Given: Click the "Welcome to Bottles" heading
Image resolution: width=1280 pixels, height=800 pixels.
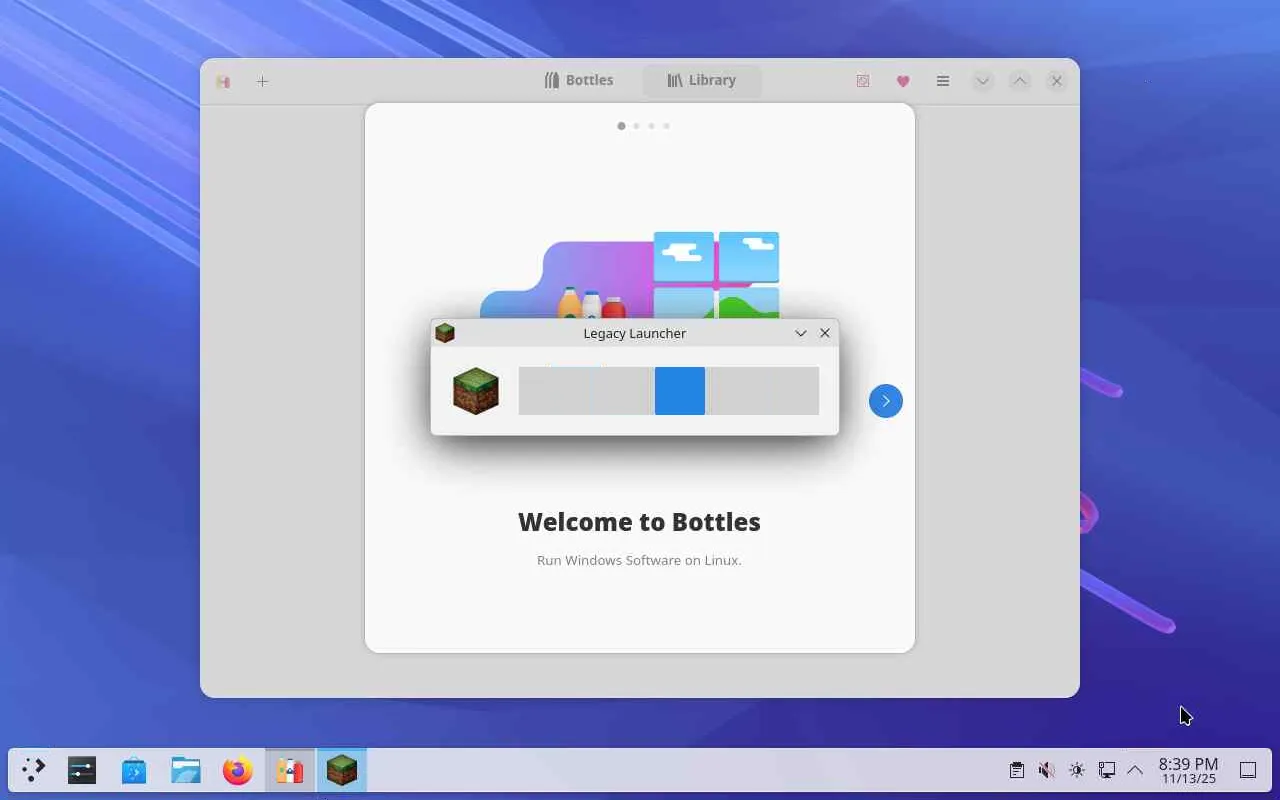Looking at the screenshot, I should (x=639, y=522).
